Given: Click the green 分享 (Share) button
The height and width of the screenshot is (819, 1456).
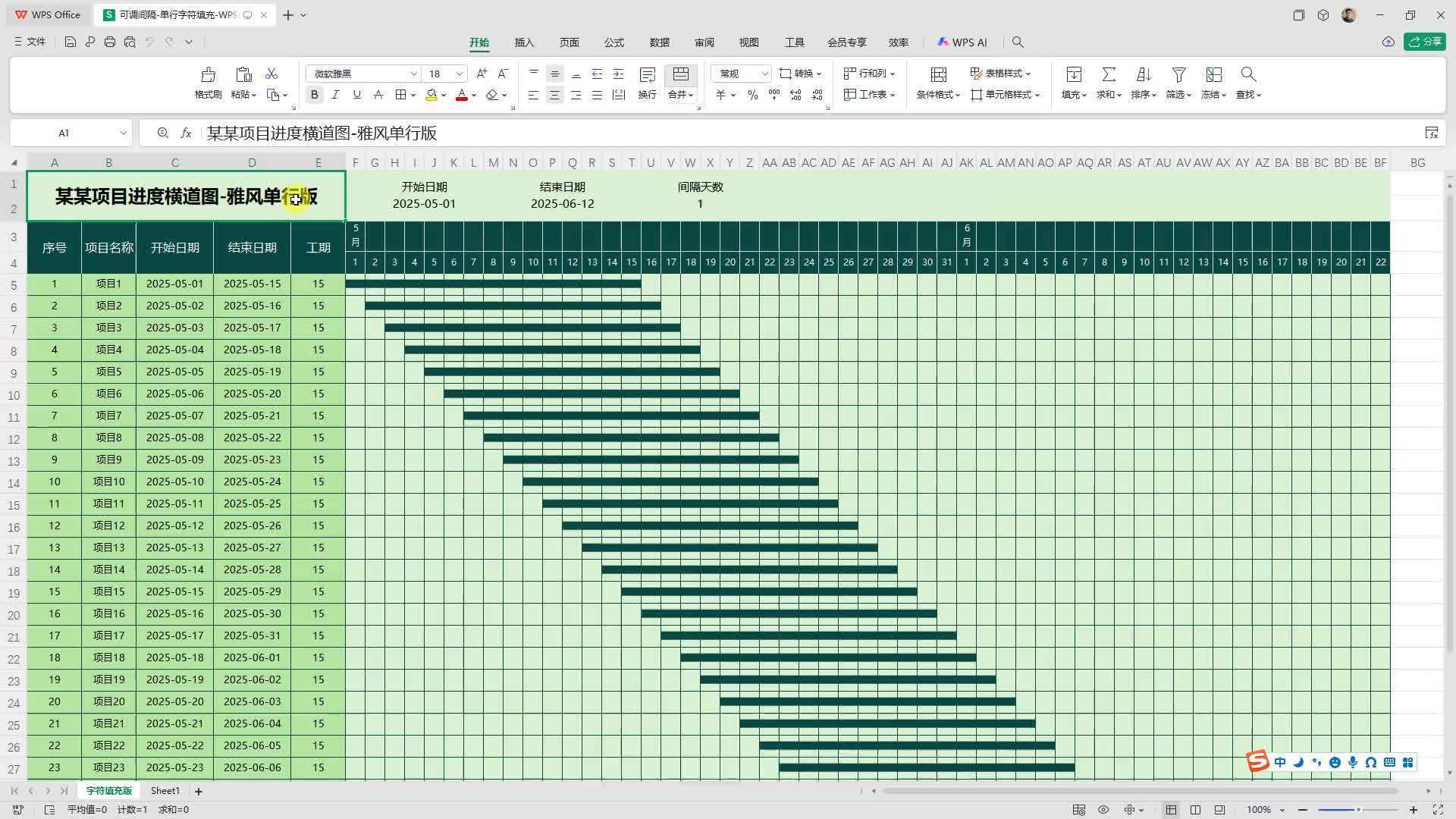Looking at the screenshot, I should pos(1424,42).
